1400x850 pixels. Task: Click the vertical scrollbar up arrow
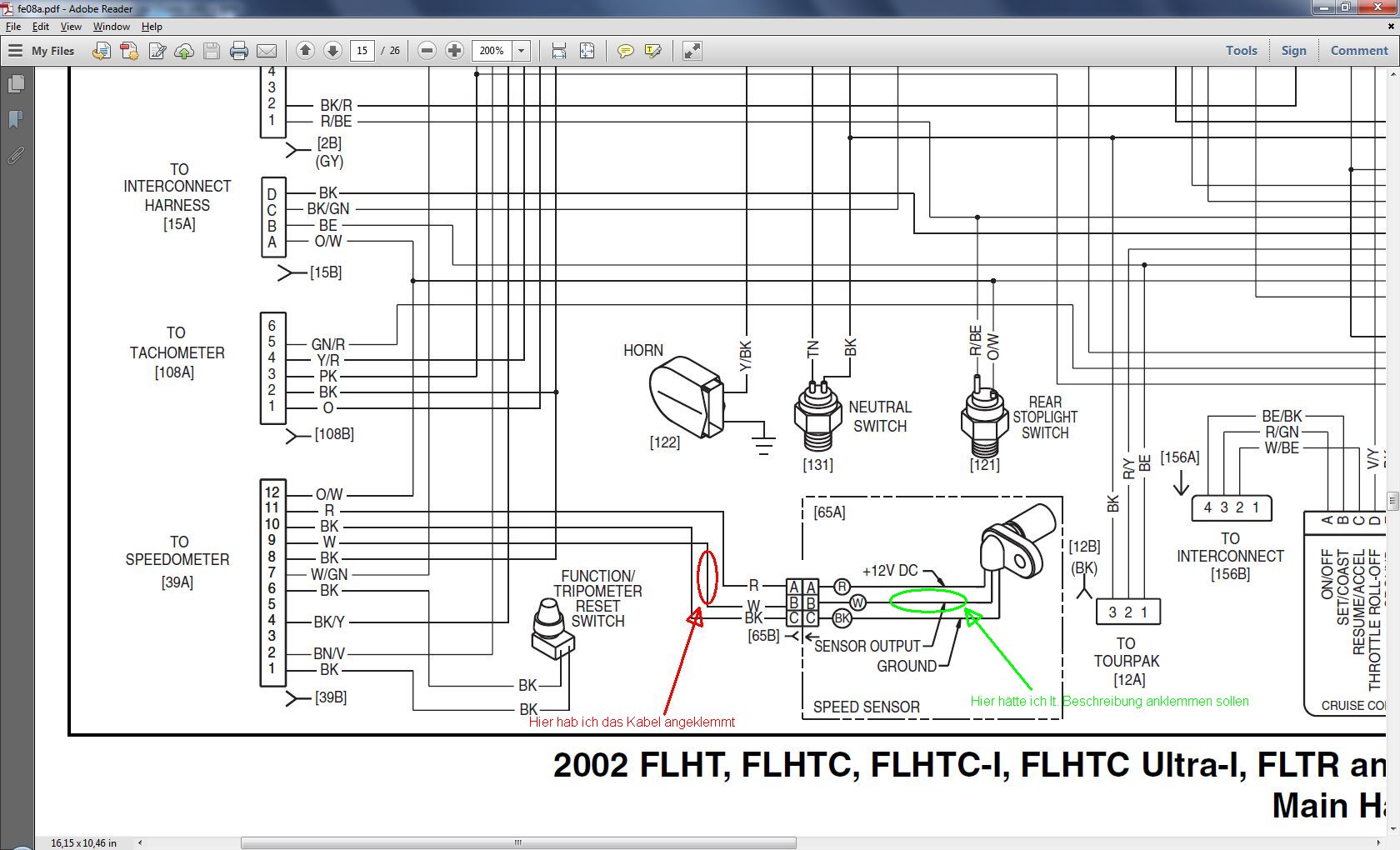point(1392,73)
